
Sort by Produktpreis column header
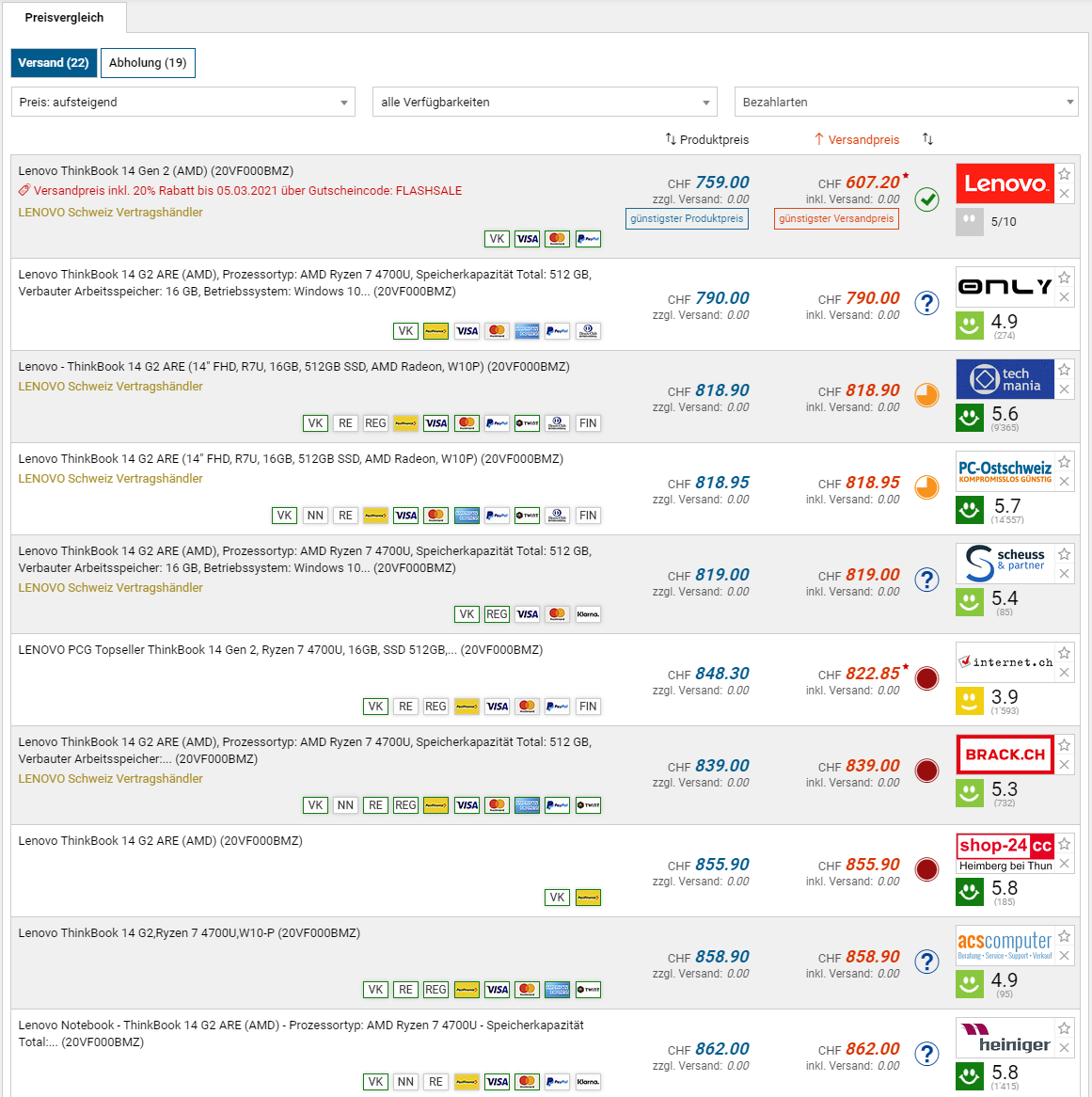point(707,139)
